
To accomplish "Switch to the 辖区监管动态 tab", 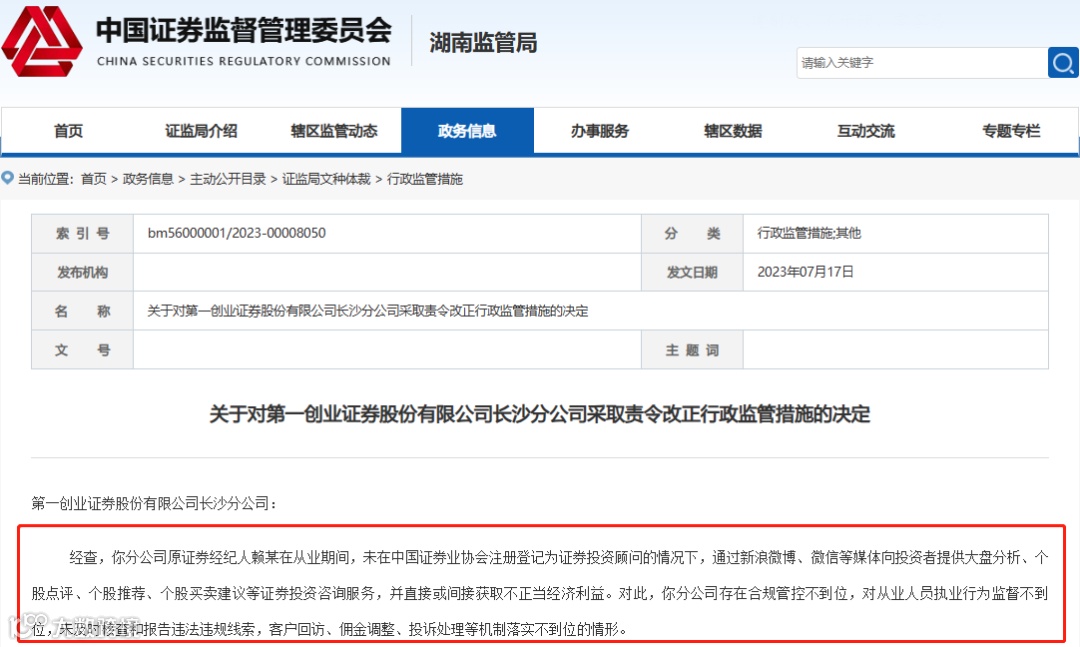I will coord(334,131).
